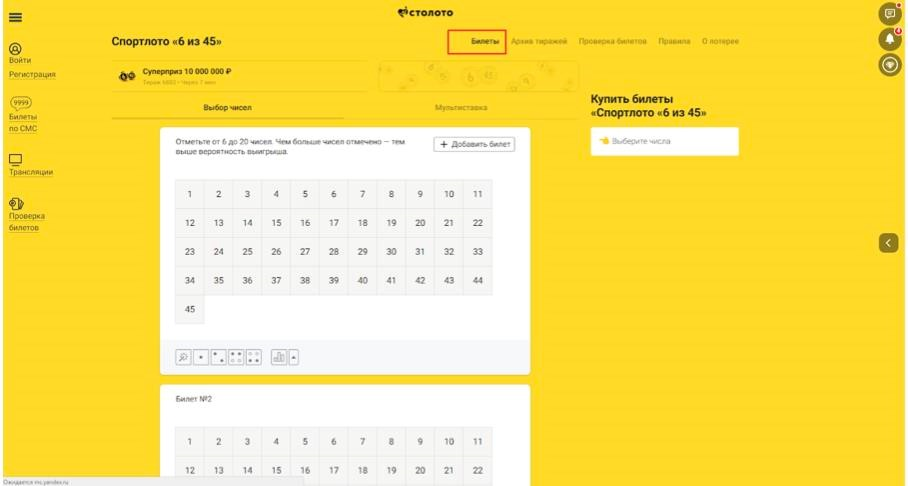
Task: Mark number 23 on the ticket
Action: 190,252
